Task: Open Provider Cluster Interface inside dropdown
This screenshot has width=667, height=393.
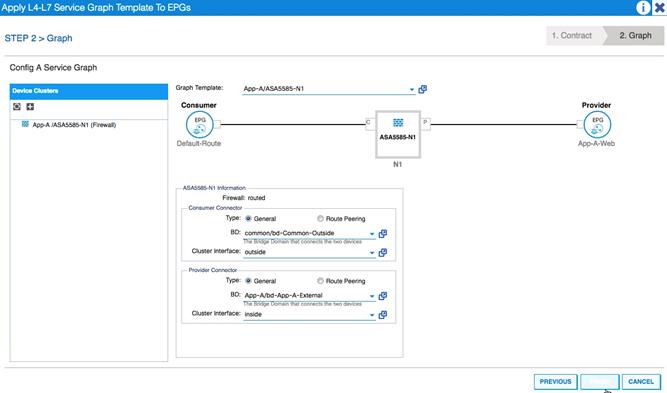Action: click(x=372, y=315)
